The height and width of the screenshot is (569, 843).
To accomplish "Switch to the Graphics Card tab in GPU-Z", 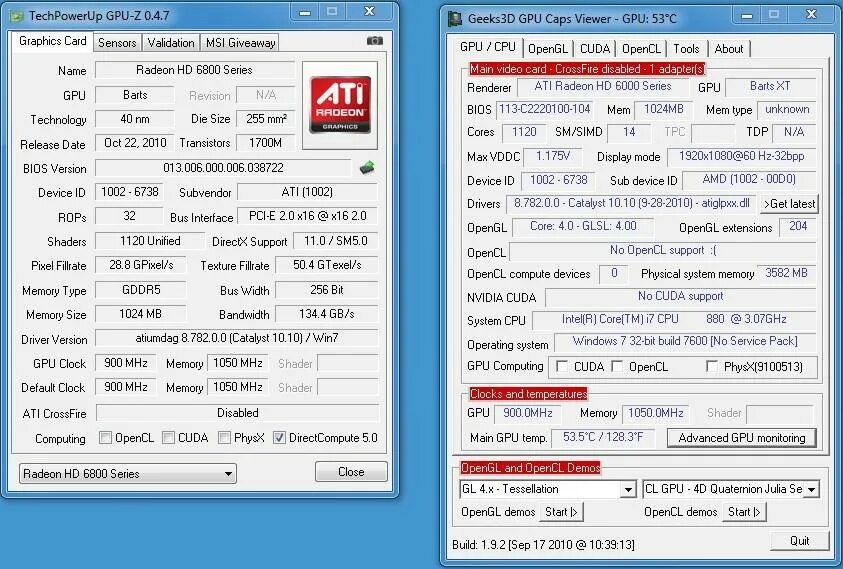I will pyautogui.click(x=52, y=41).
